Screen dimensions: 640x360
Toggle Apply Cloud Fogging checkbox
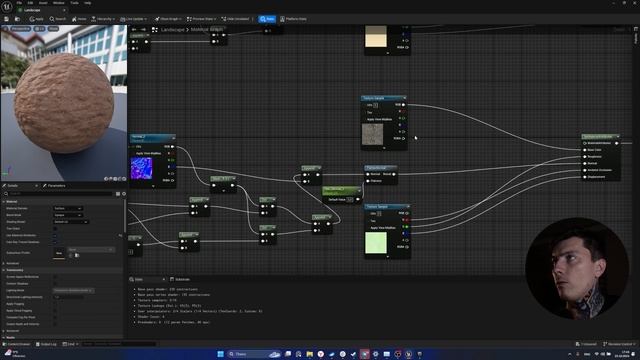55,311
